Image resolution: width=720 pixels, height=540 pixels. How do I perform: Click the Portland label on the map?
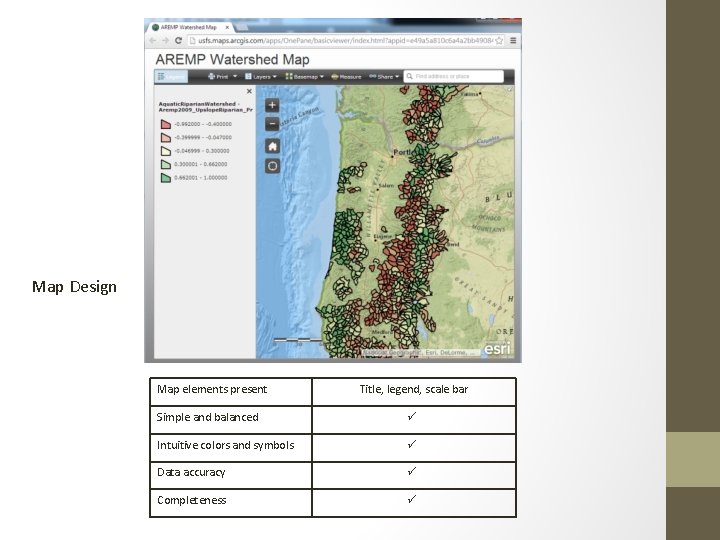(x=403, y=152)
